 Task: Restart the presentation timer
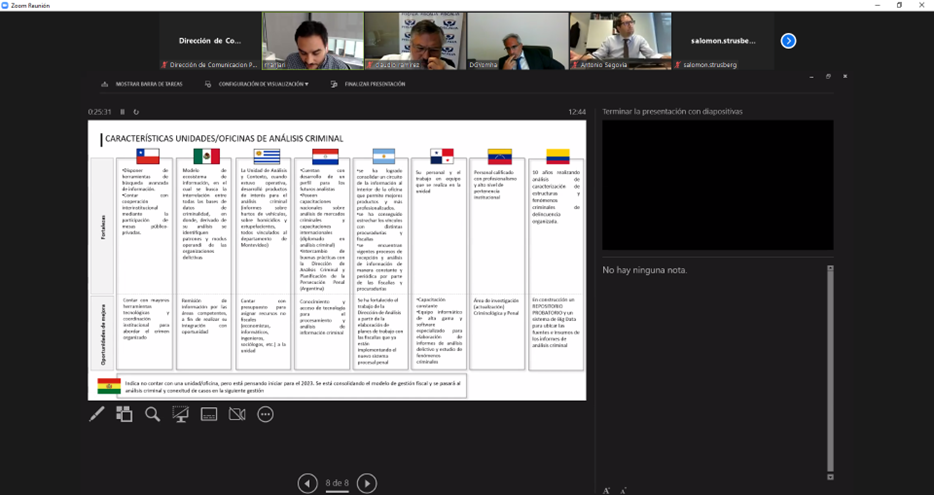(x=135, y=112)
